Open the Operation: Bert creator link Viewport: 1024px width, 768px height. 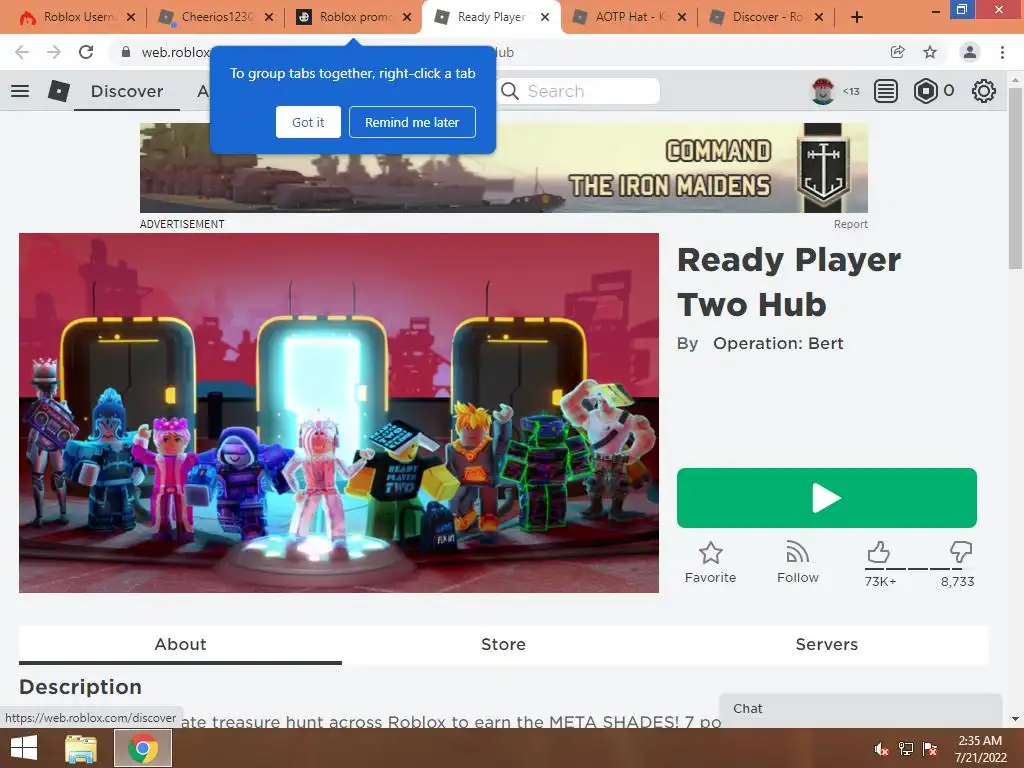coord(778,344)
